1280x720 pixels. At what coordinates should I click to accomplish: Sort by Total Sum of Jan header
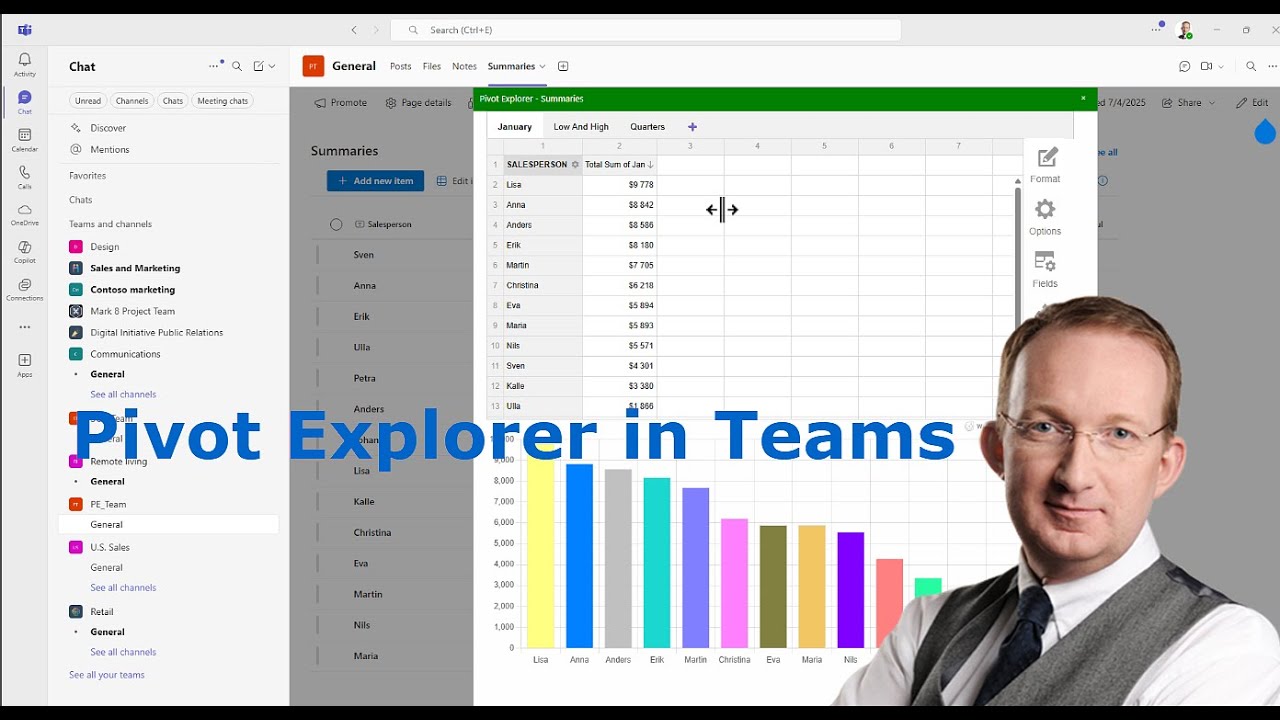(x=619, y=164)
